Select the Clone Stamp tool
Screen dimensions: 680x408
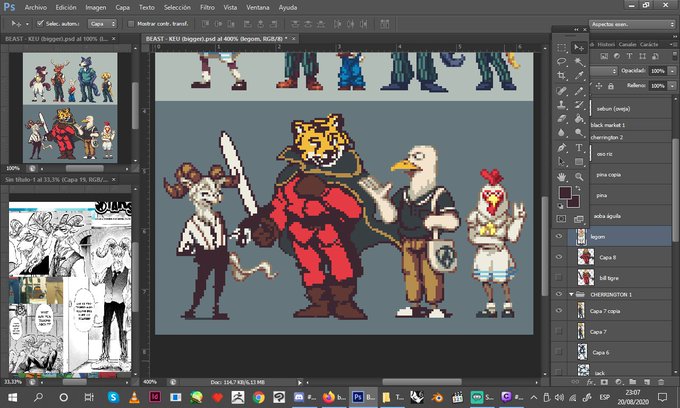pos(562,104)
